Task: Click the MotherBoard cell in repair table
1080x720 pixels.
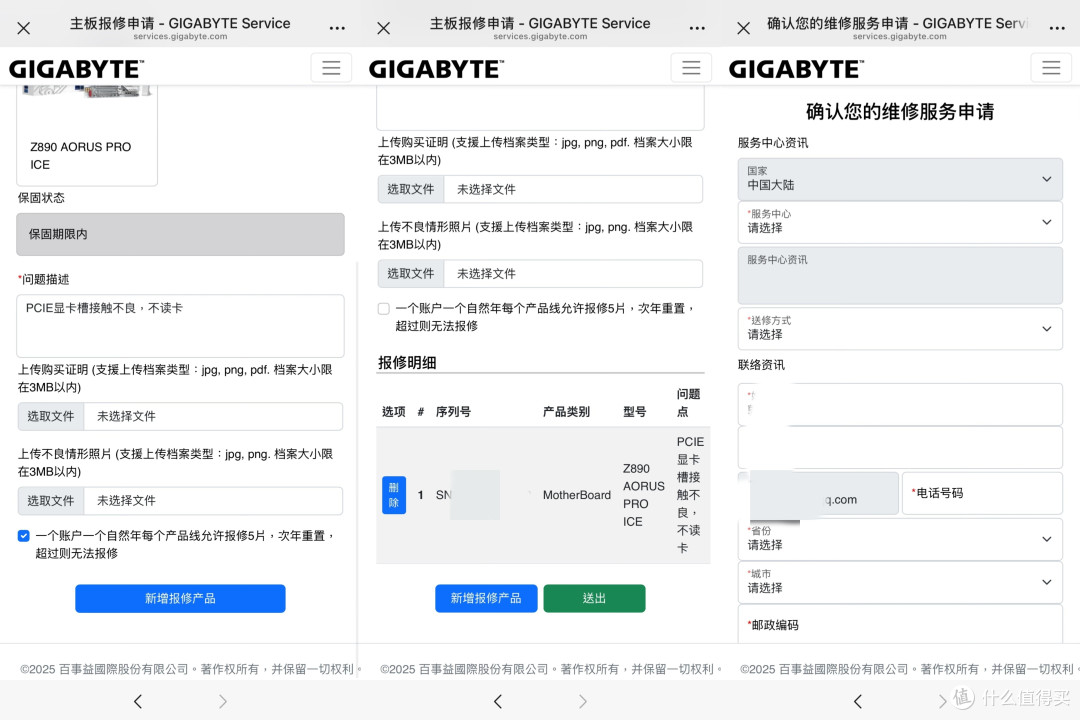Action: tap(577, 495)
